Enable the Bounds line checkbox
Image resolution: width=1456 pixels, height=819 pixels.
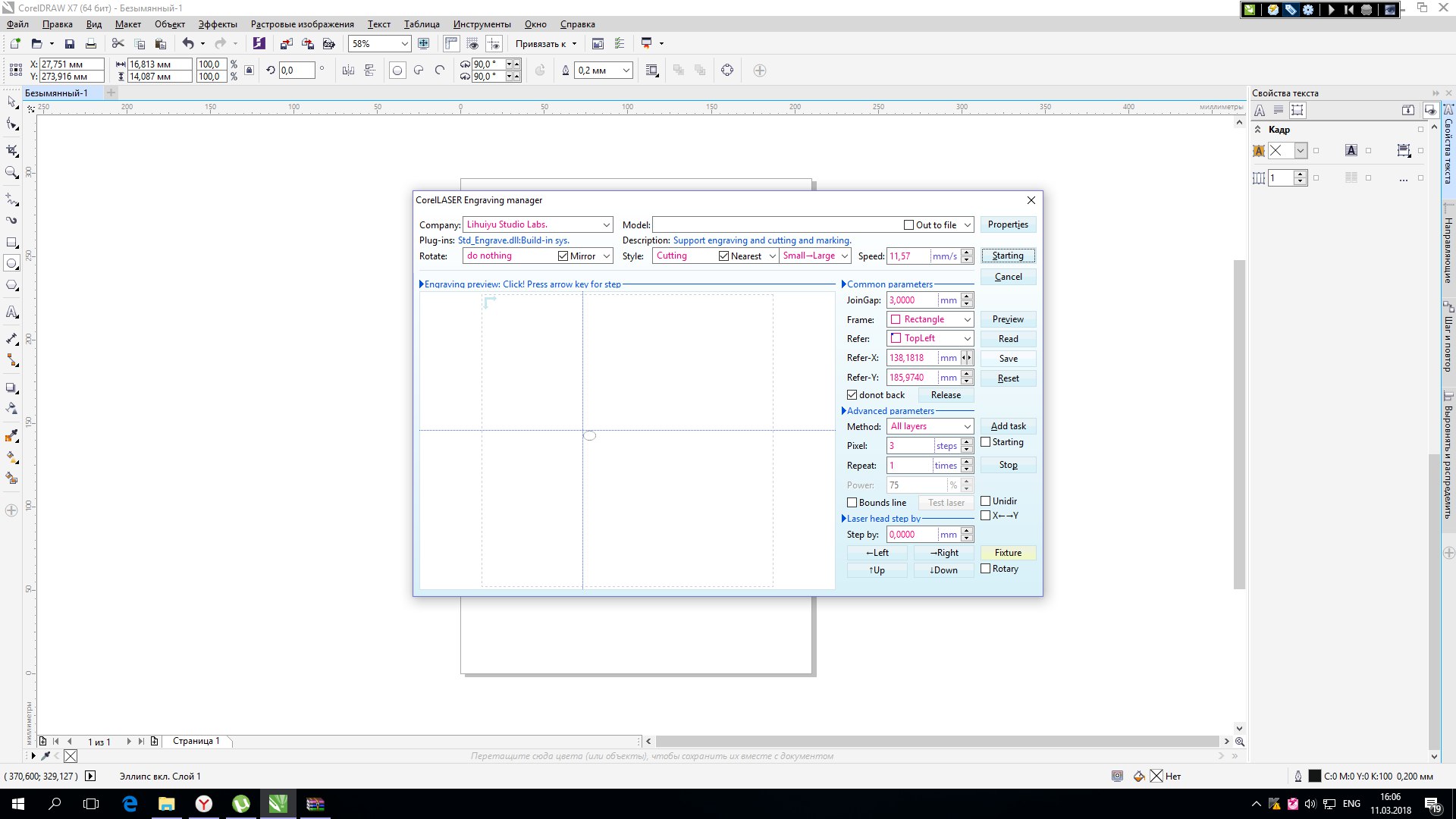tap(852, 503)
